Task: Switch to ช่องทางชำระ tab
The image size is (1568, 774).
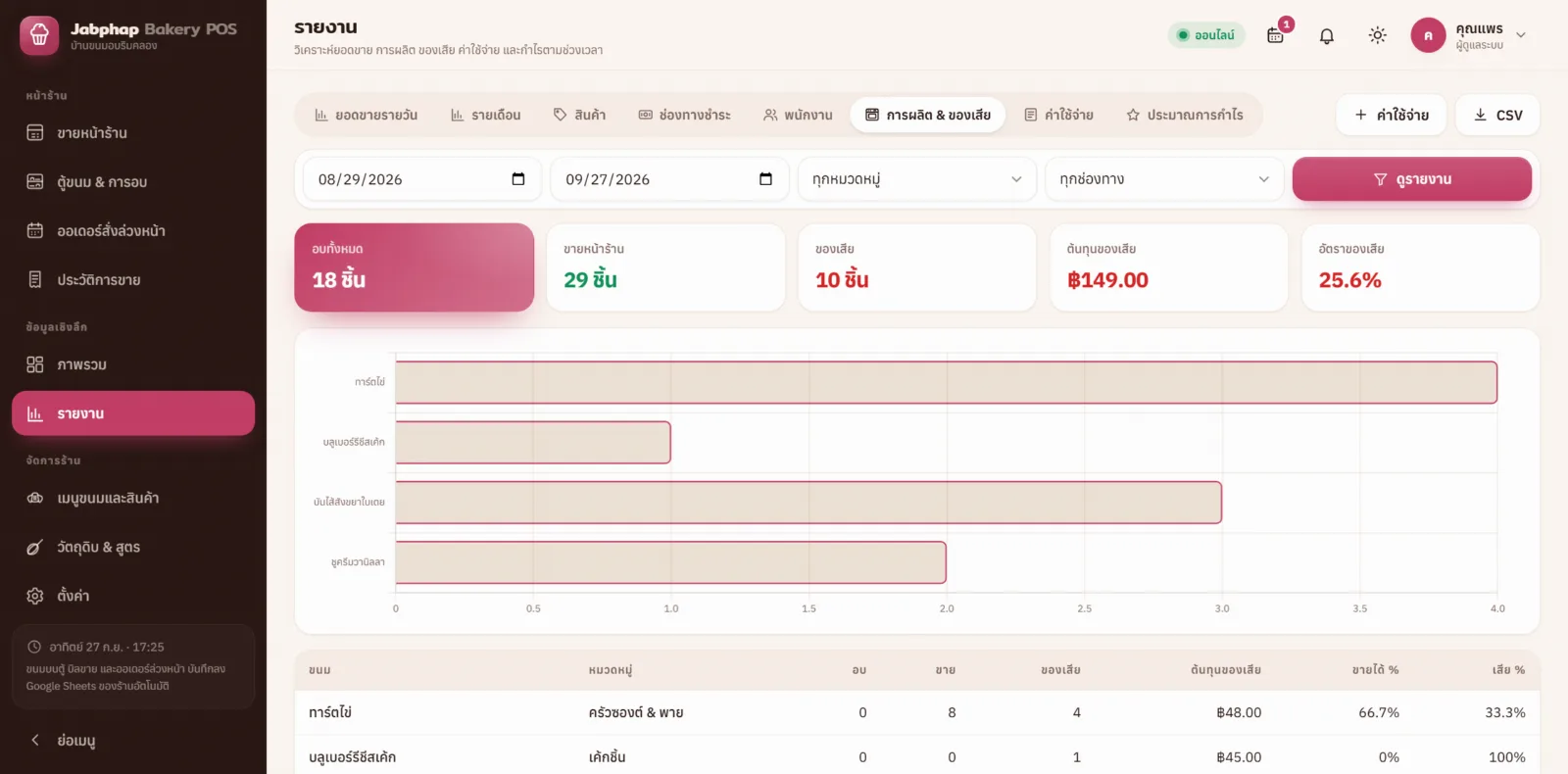Action: [x=684, y=115]
